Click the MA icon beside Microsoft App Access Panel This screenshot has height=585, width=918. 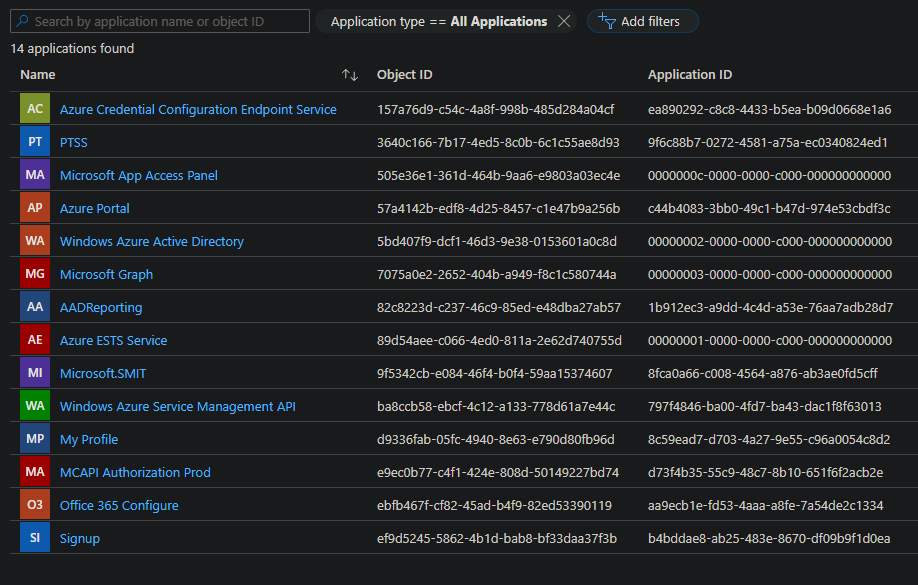tap(35, 175)
